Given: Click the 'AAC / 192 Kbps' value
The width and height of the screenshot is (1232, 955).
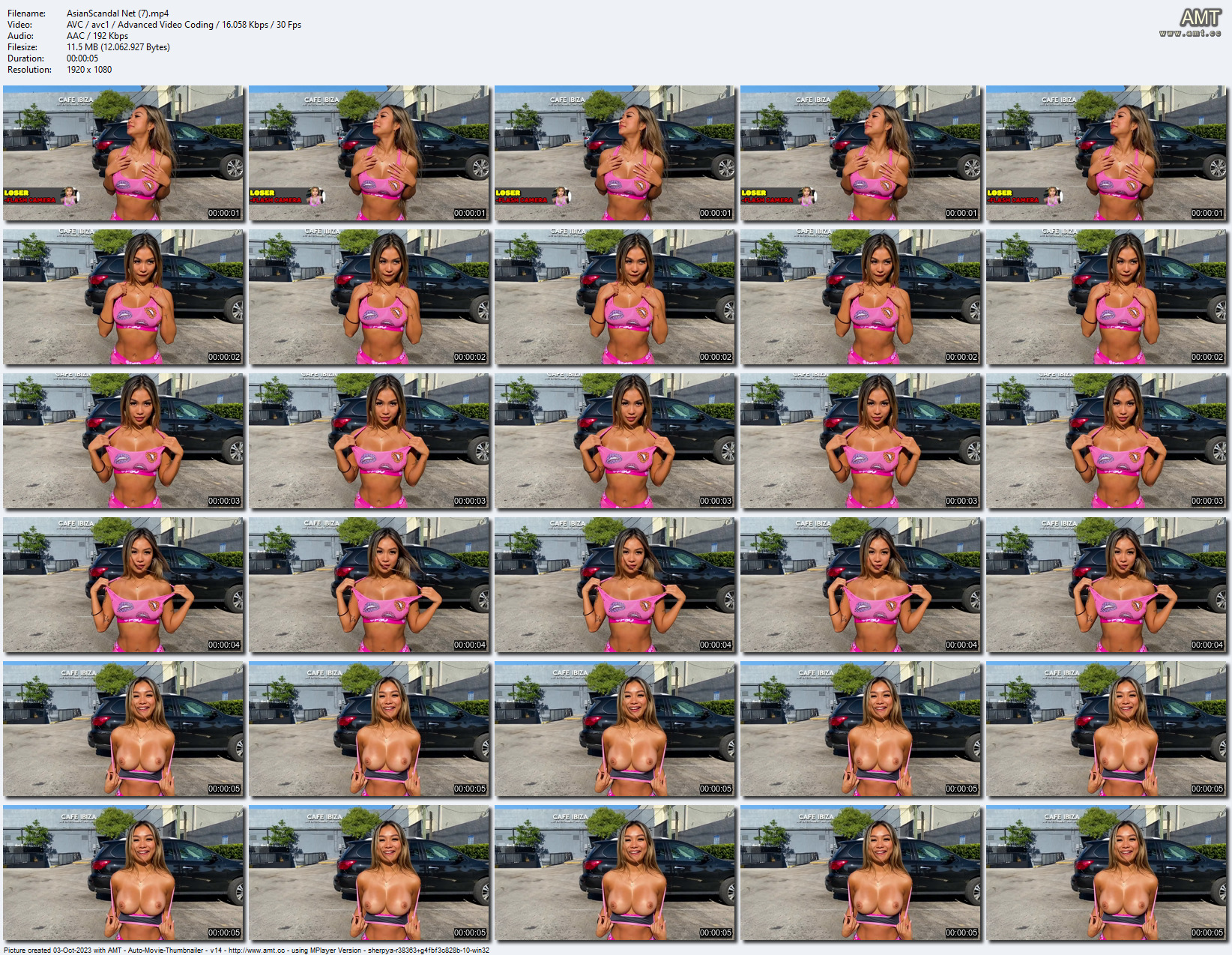Looking at the screenshot, I should [97, 36].
